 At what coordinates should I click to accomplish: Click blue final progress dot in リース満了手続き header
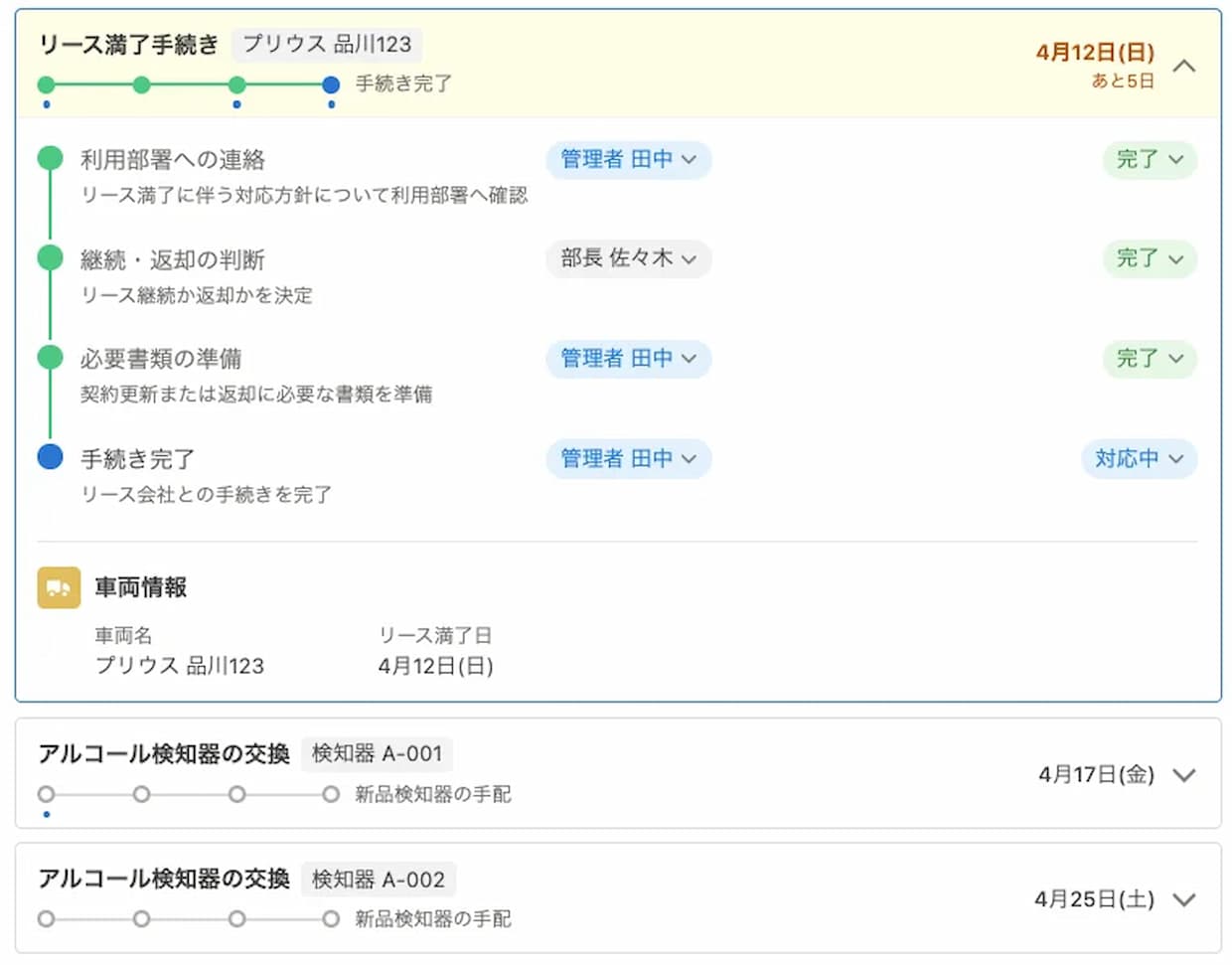pos(331,85)
